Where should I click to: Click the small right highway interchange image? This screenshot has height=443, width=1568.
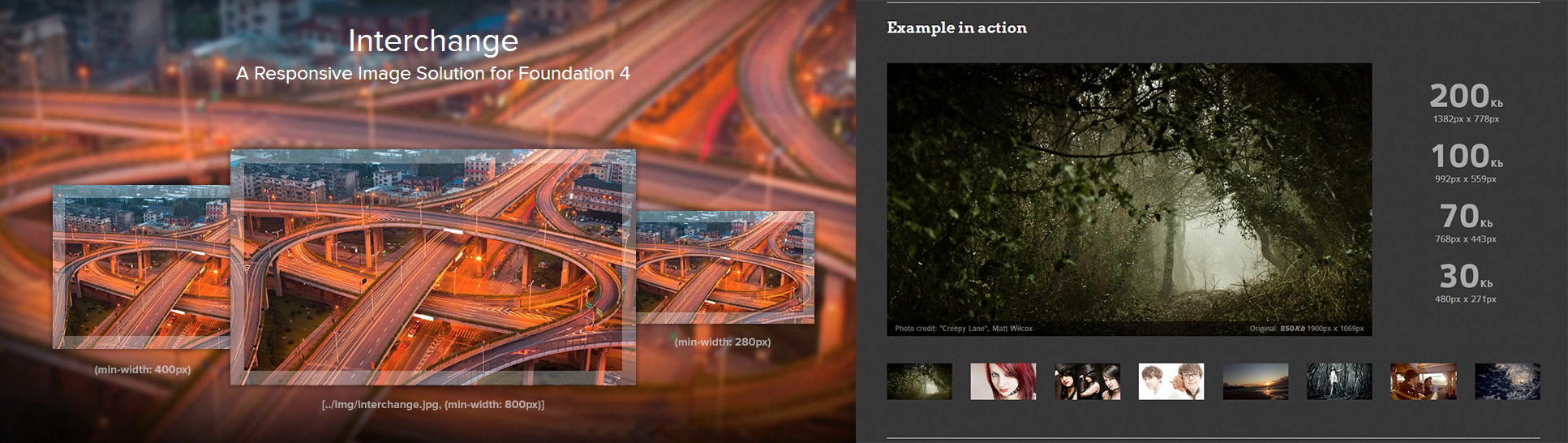[725, 267]
